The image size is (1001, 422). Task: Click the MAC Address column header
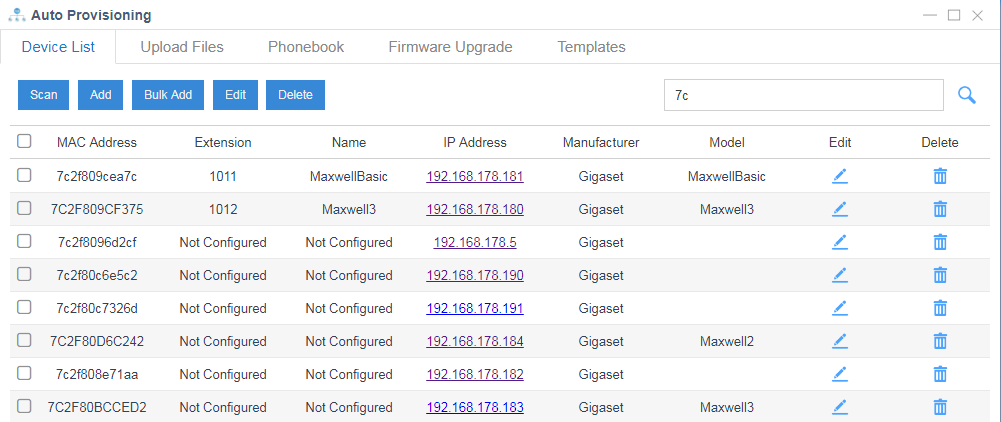click(x=97, y=142)
